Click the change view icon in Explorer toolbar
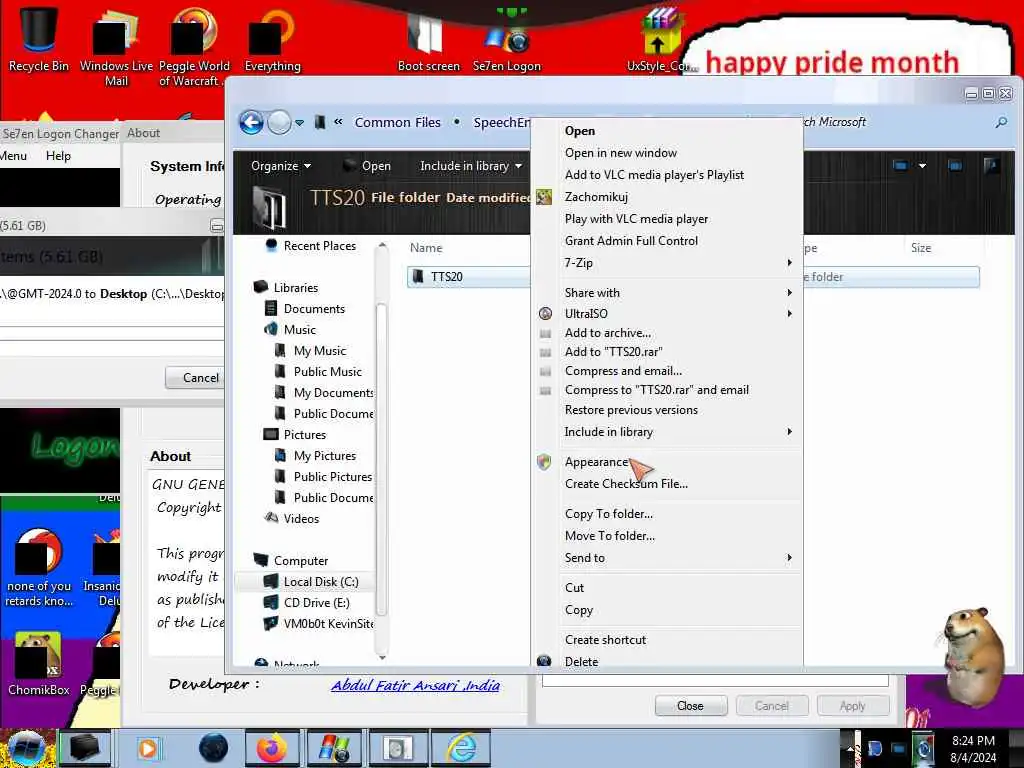This screenshot has height=768, width=1024. pyautogui.click(x=901, y=166)
